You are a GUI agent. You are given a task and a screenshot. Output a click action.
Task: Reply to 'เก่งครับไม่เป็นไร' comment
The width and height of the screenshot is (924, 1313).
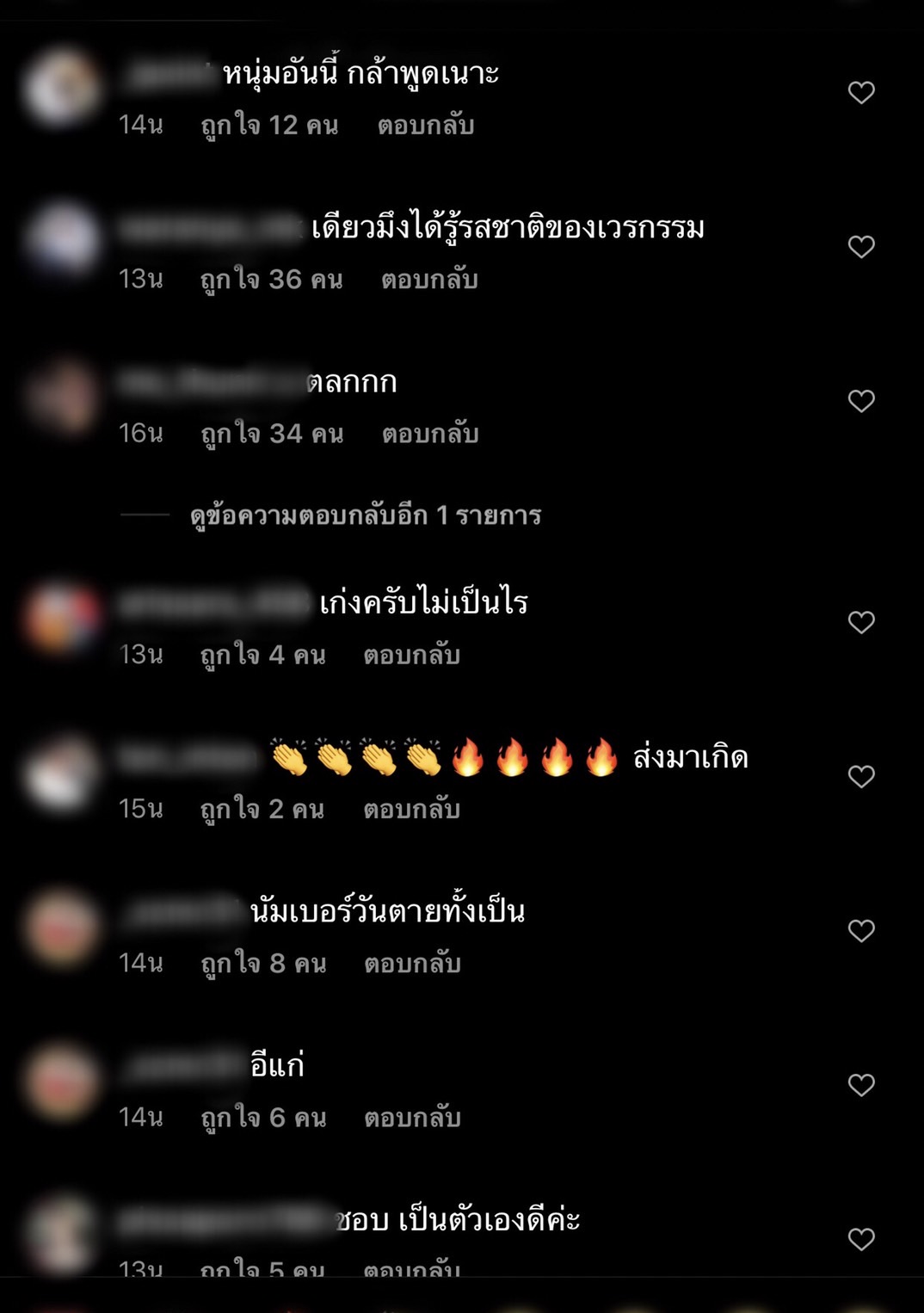coord(412,656)
